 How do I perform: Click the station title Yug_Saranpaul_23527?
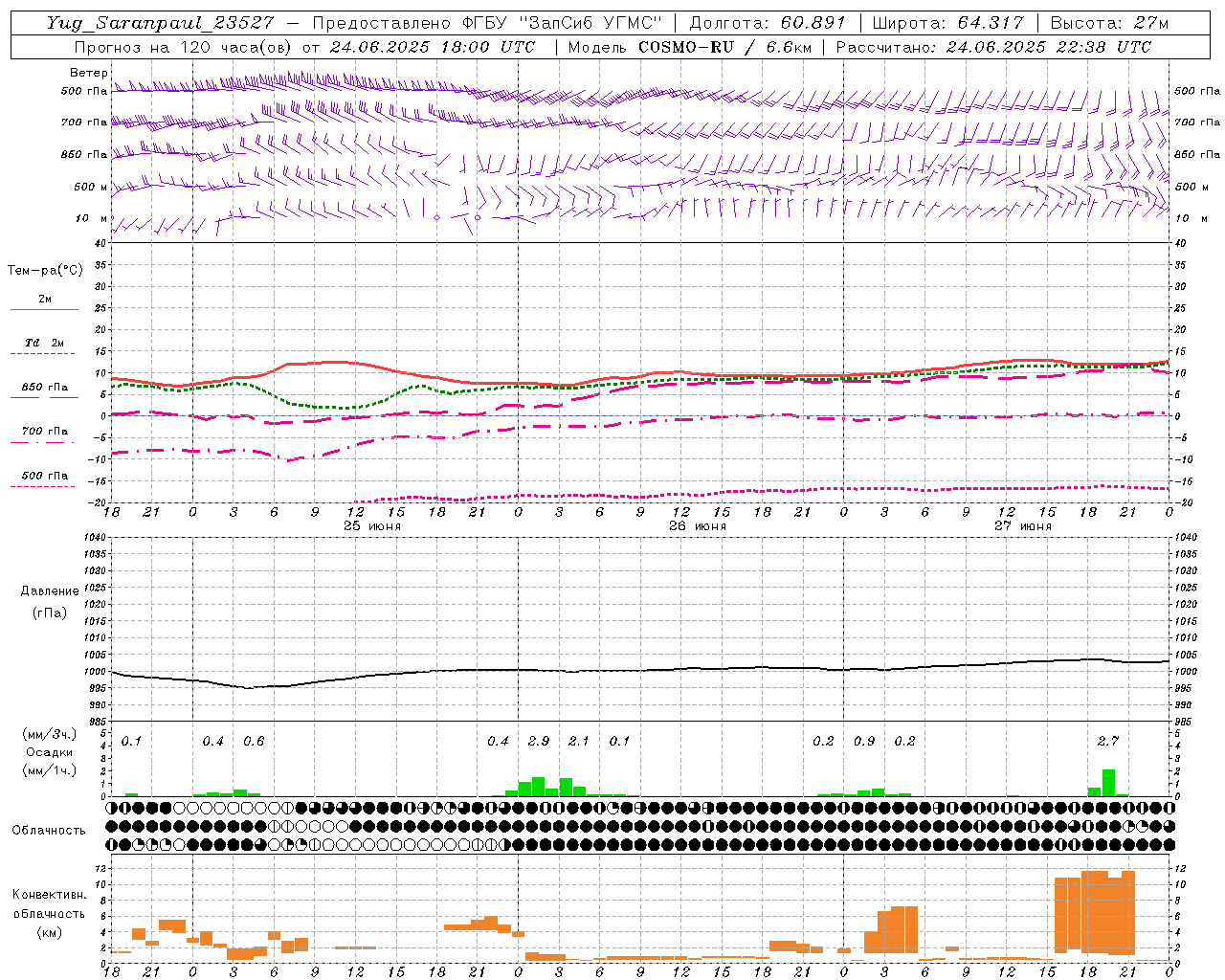pyautogui.click(x=160, y=23)
